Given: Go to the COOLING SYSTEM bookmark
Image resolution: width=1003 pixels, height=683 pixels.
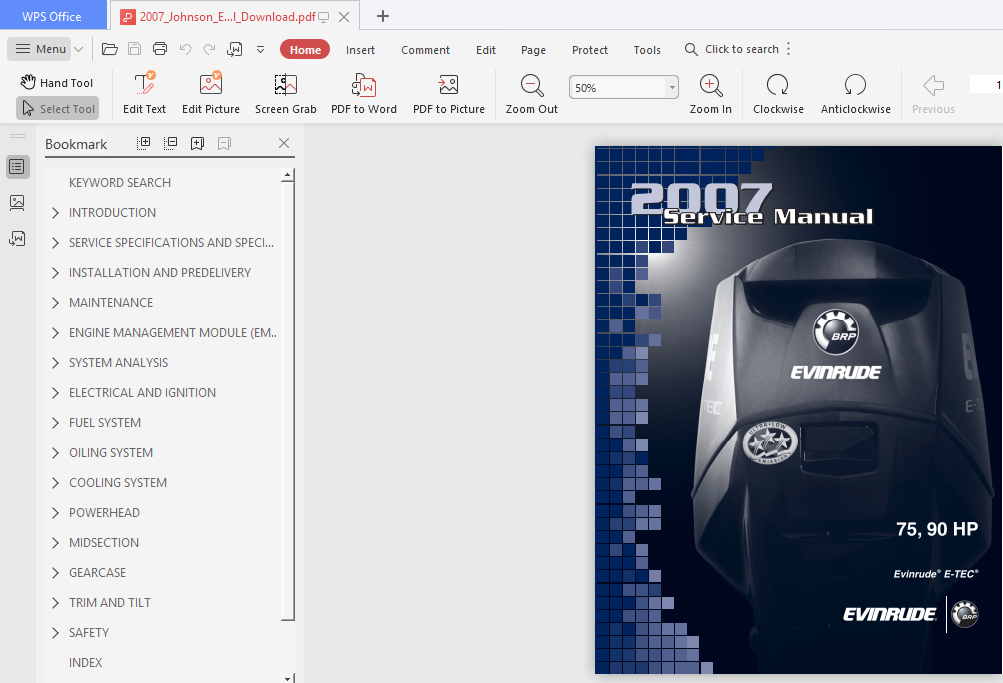Looking at the screenshot, I should coord(118,483).
